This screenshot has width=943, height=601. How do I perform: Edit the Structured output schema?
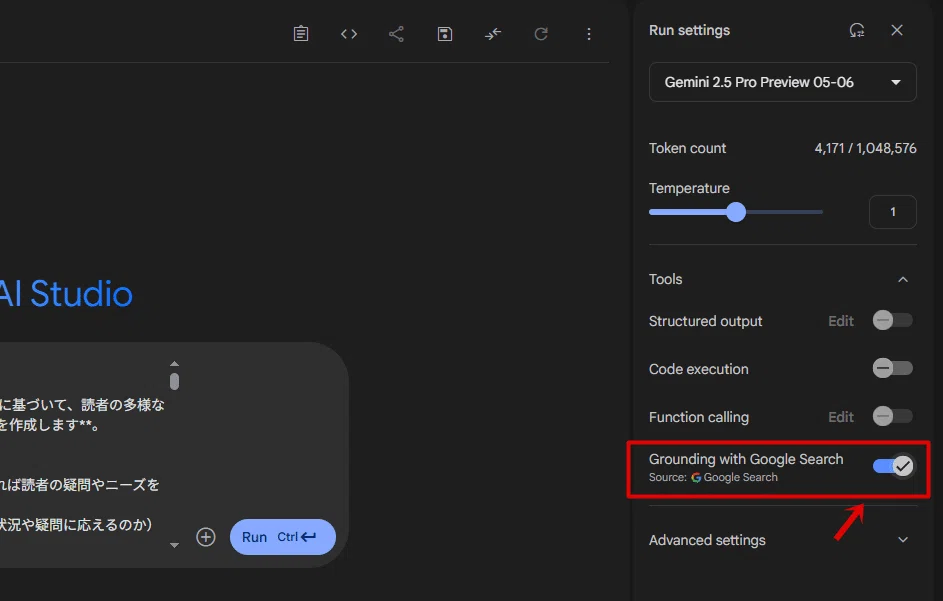[x=841, y=321]
